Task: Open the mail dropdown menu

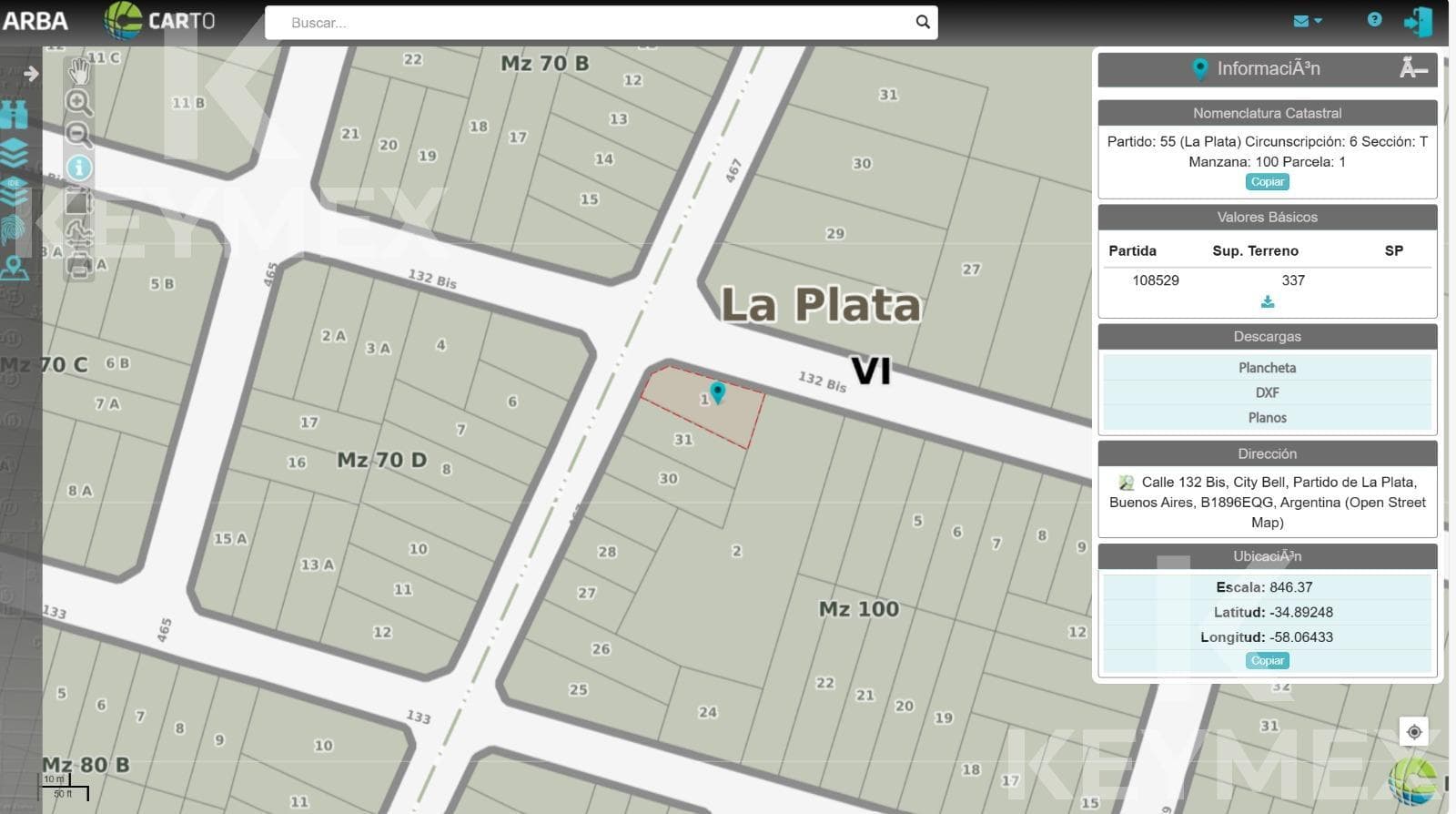Action: tap(1308, 21)
